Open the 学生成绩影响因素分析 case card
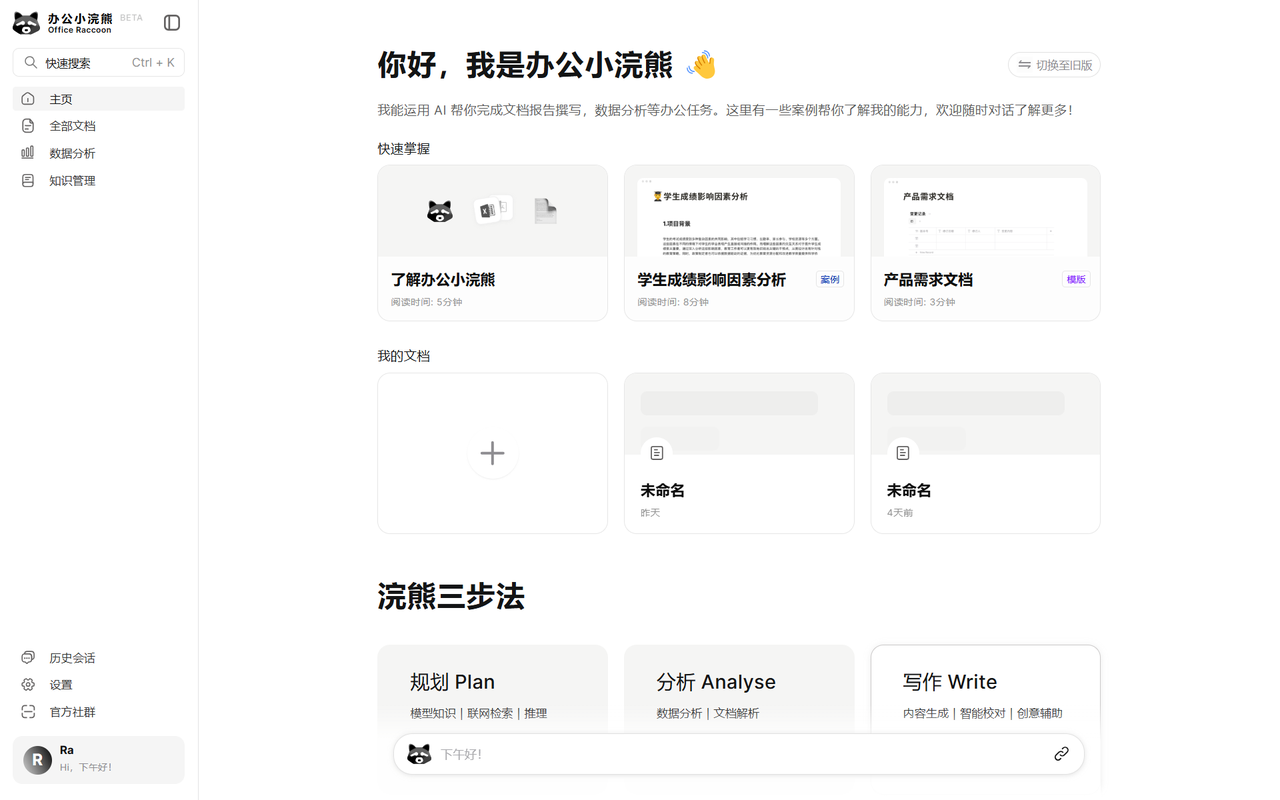The width and height of the screenshot is (1280, 800). coord(738,243)
